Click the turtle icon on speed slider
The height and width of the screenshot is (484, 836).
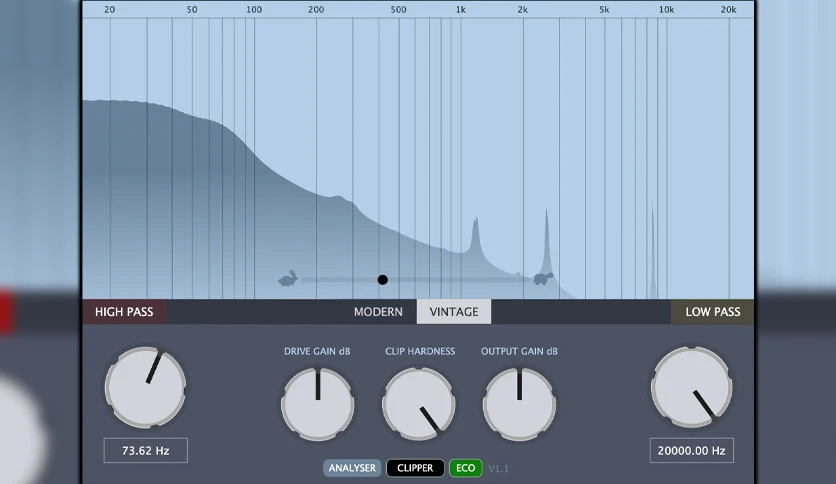click(x=543, y=278)
